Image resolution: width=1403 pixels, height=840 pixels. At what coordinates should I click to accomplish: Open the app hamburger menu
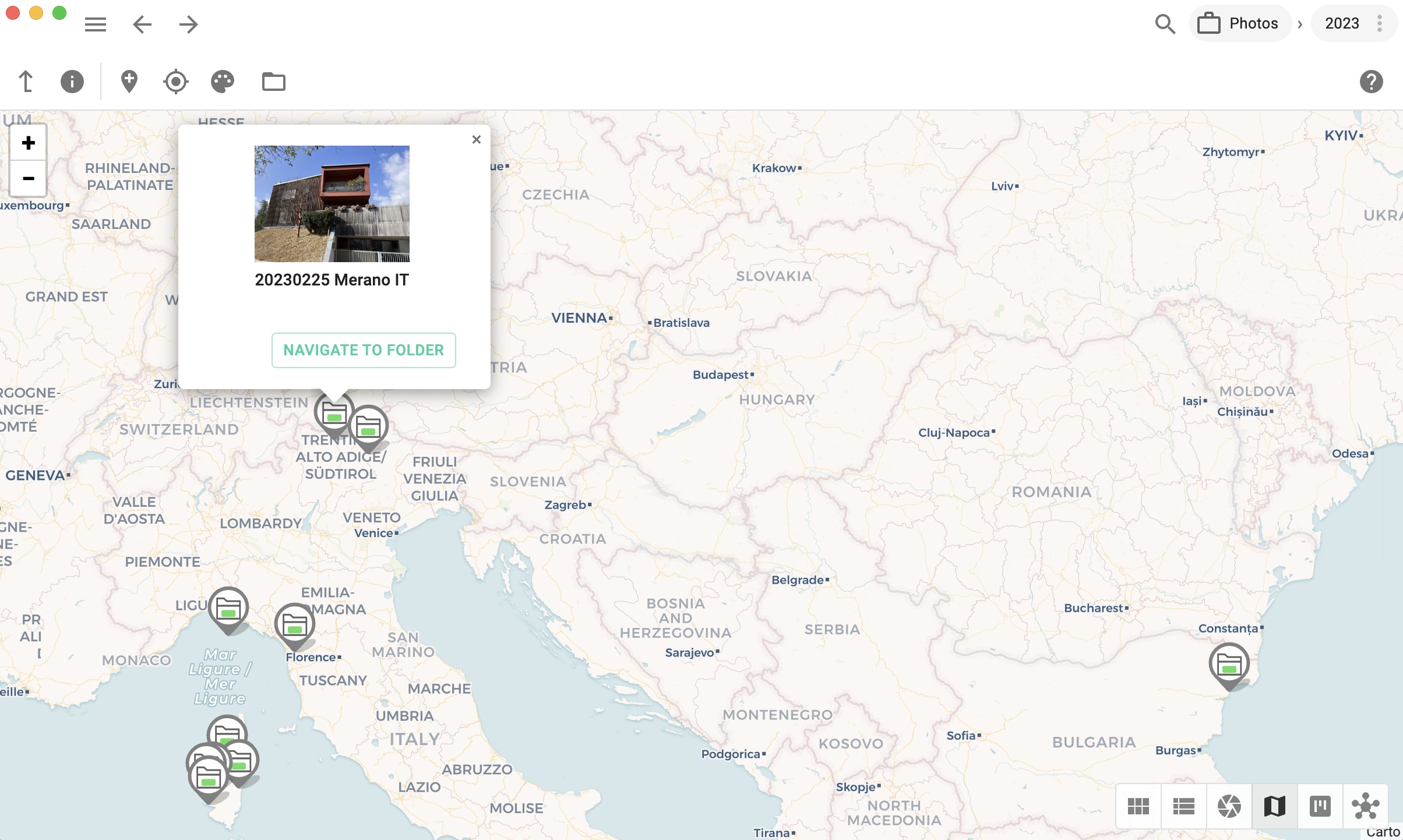[96, 23]
